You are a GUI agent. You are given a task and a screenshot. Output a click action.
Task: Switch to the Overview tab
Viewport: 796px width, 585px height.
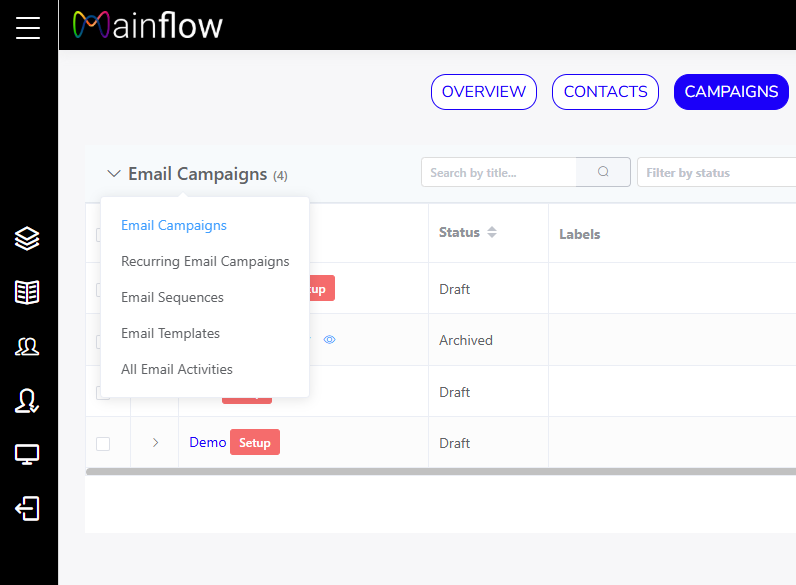484,92
